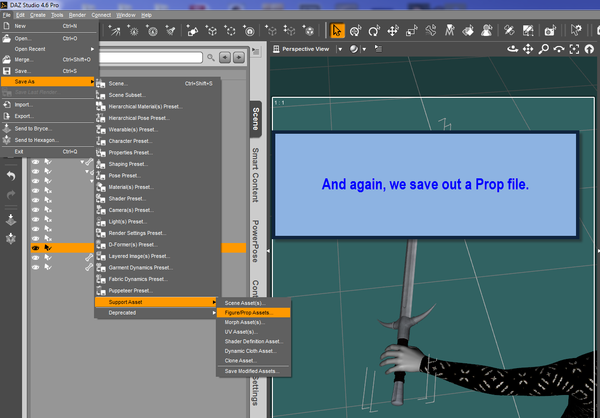Go to next search result arrow
Viewport: 600px width, 418px height.
(239, 57)
